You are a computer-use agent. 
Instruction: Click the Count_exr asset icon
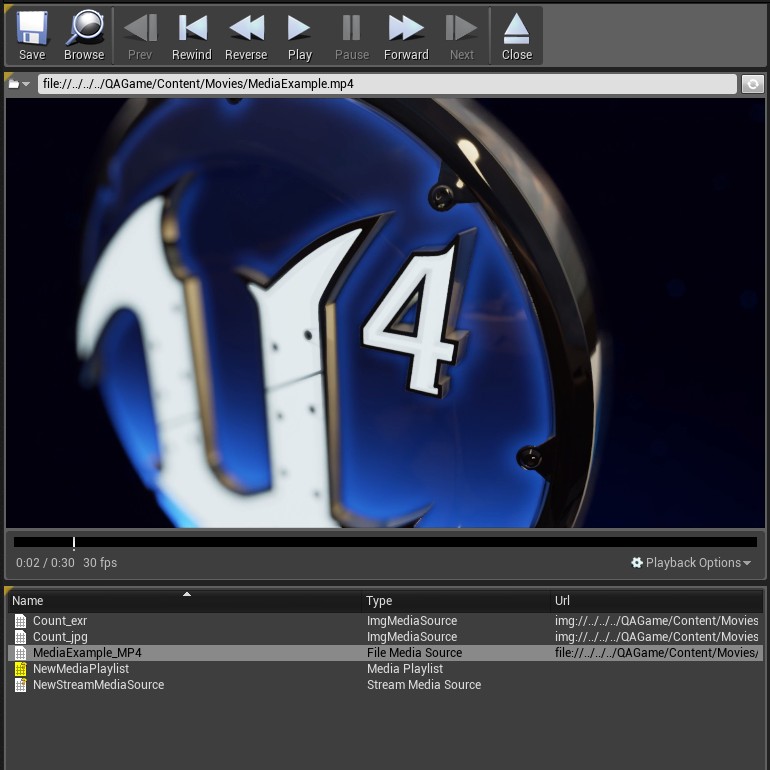(20, 621)
